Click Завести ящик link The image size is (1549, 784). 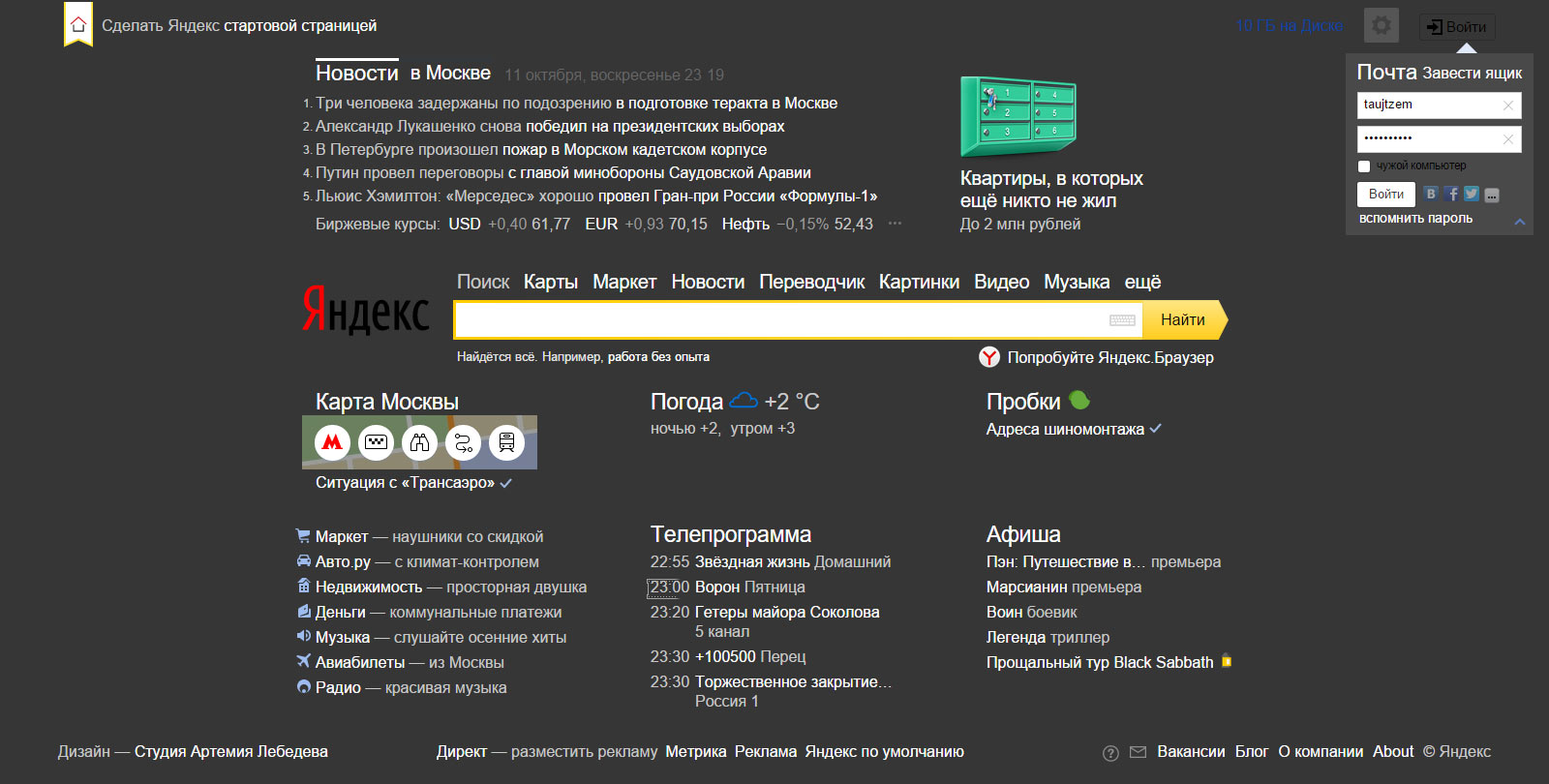tap(1473, 74)
